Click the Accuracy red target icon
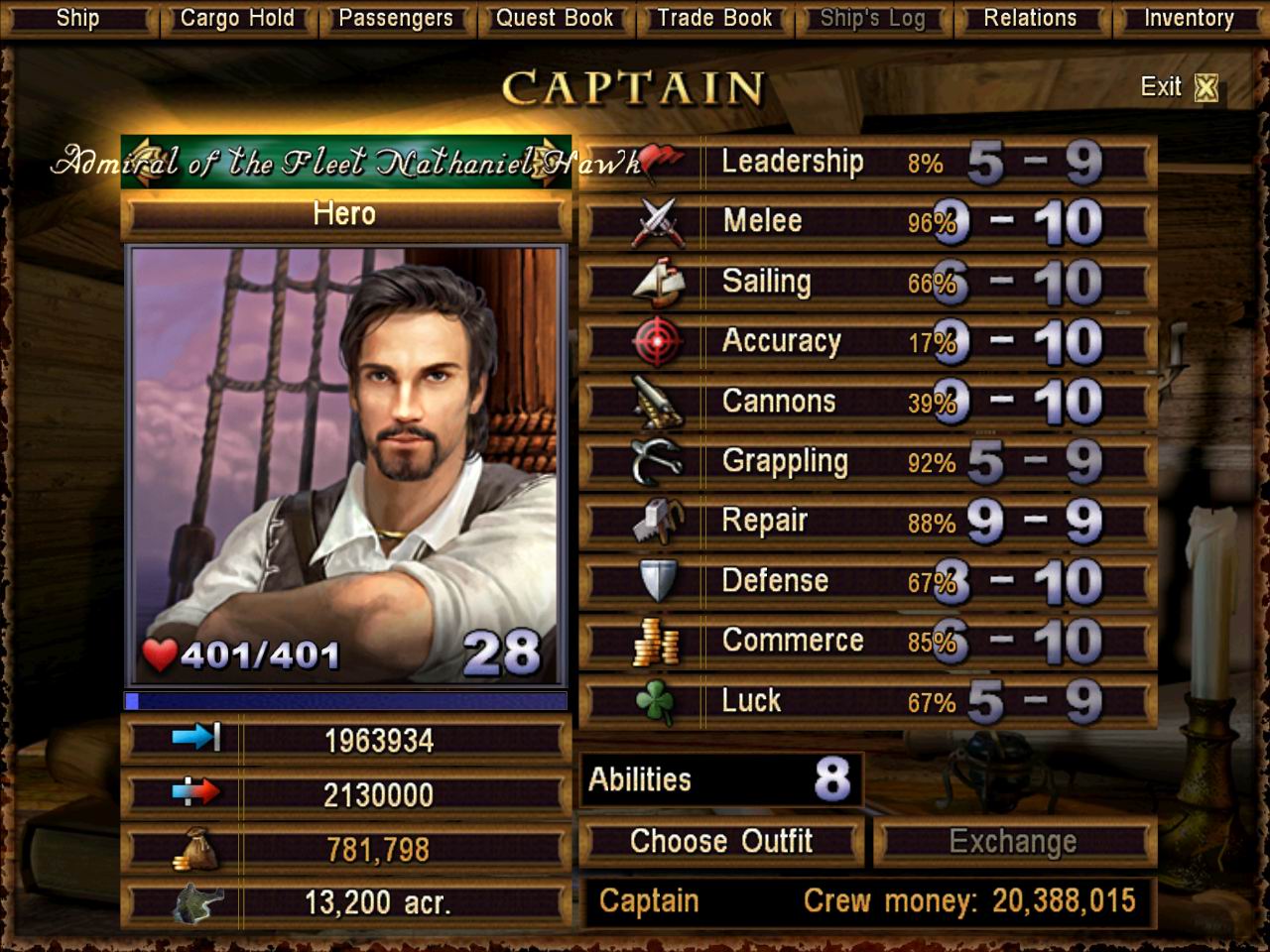This screenshot has width=1270, height=952. [x=657, y=342]
